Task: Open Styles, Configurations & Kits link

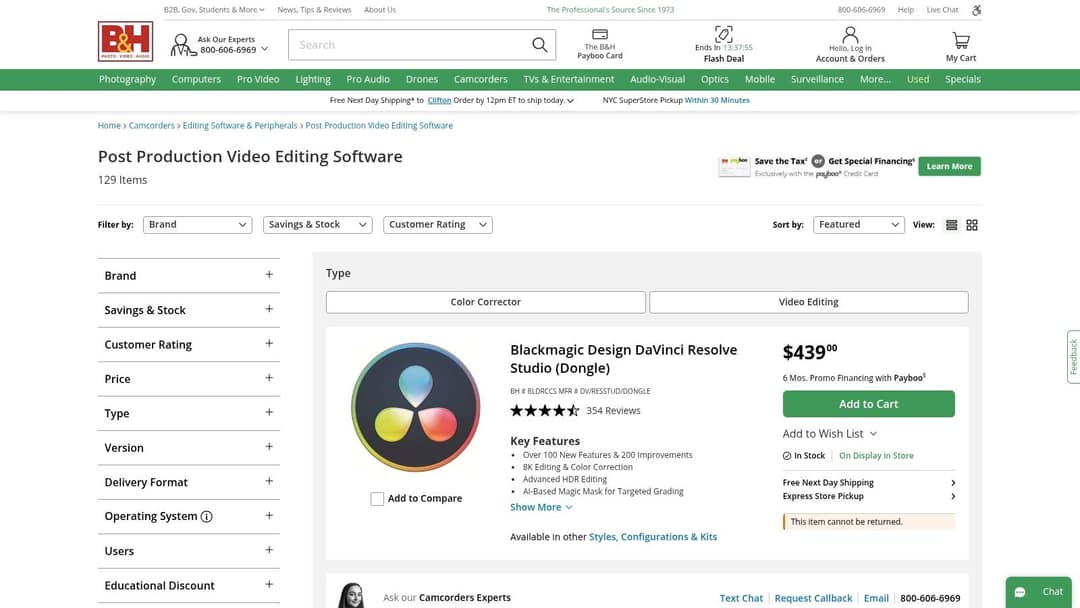Action: click(653, 537)
